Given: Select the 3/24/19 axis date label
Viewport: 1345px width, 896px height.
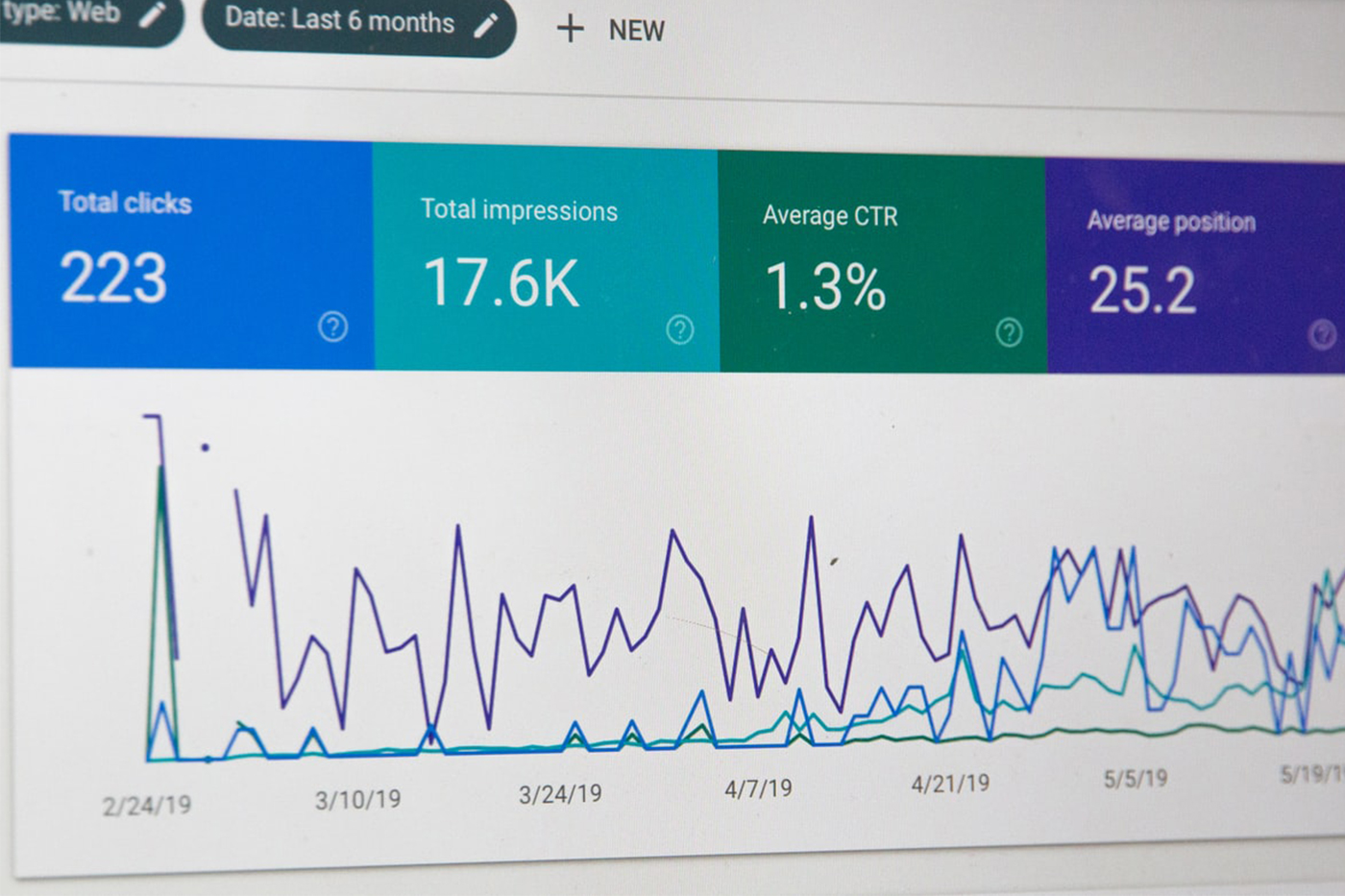Looking at the screenshot, I should (560, 794).
